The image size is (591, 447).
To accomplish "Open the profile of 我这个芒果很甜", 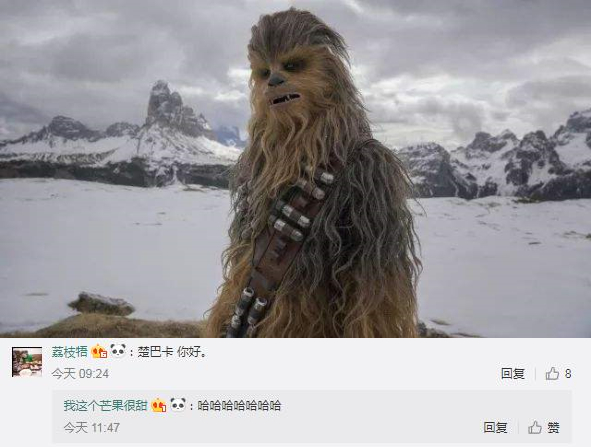I will pos(106,406).
